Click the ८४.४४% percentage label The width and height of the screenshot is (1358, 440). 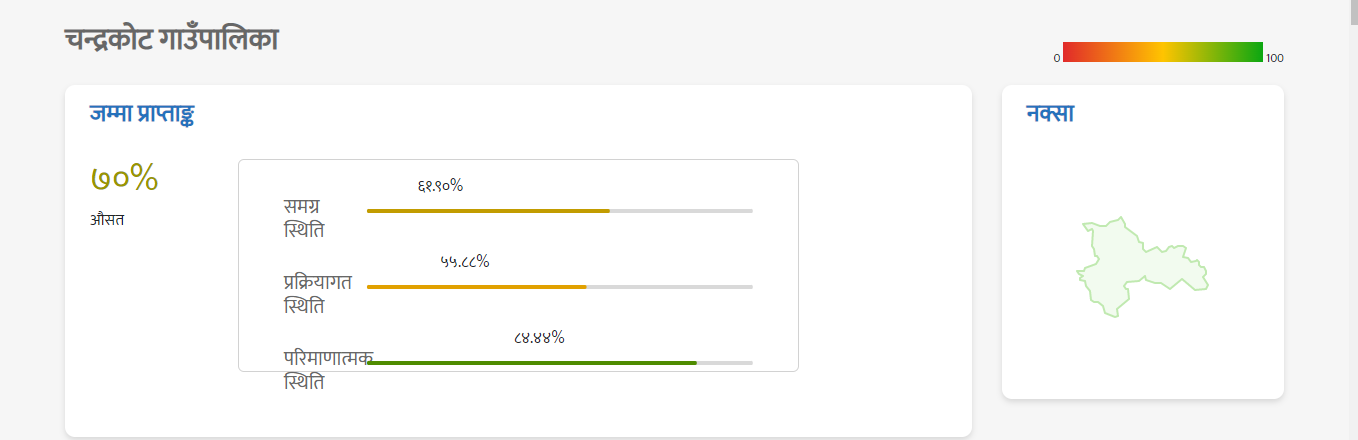click(539, 337)
